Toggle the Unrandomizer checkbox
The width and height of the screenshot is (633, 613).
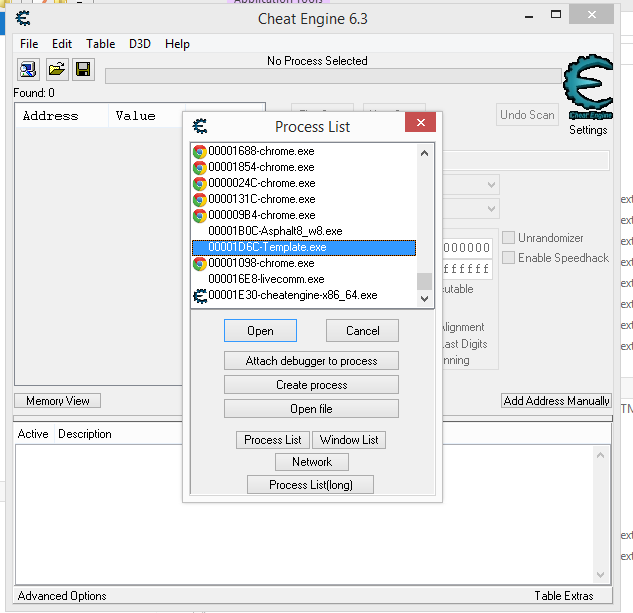click(508, 237)
